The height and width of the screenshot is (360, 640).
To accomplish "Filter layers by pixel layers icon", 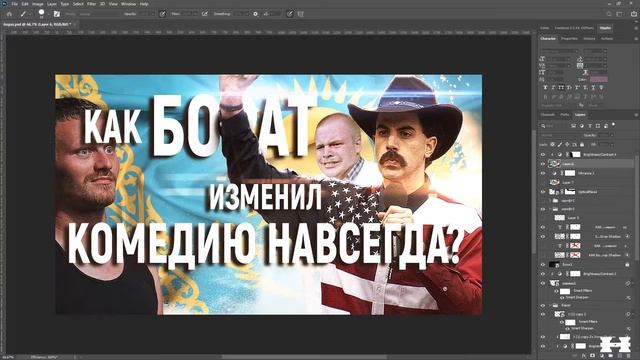I will 573,126.
